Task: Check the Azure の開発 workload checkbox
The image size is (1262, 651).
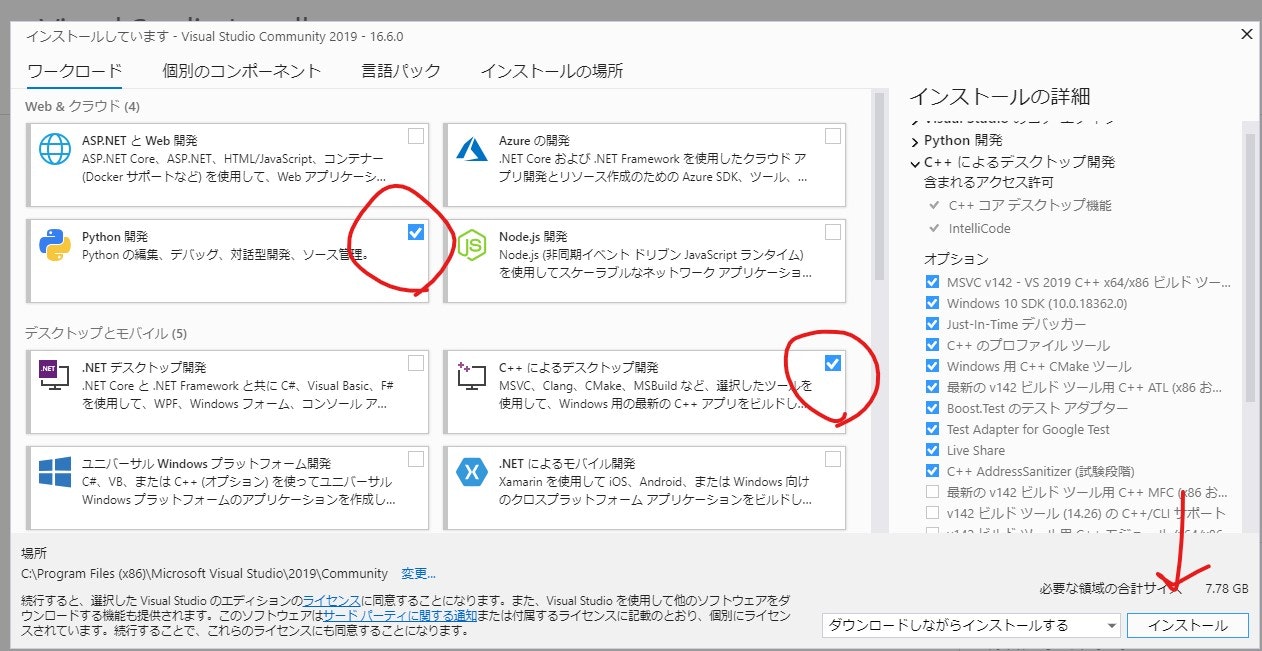Action: 833,136
